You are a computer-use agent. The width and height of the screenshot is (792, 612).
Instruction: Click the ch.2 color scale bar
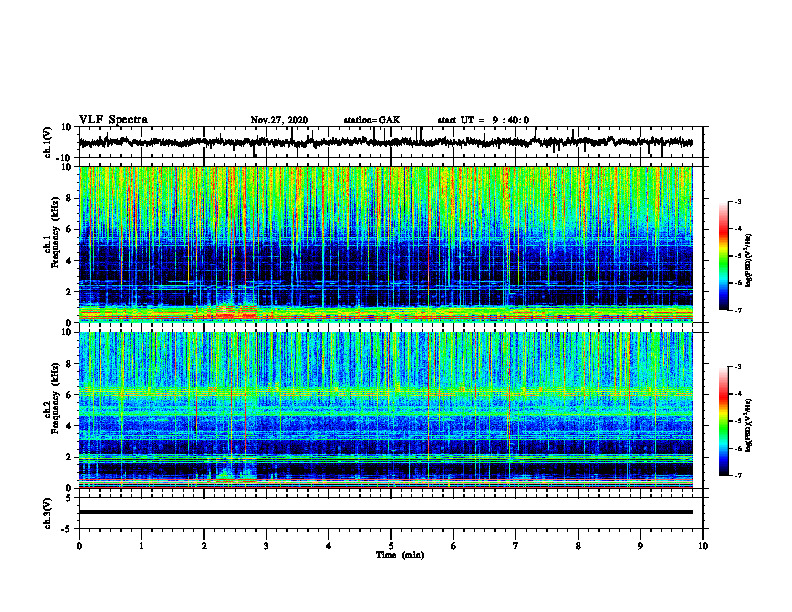[724, 421]
